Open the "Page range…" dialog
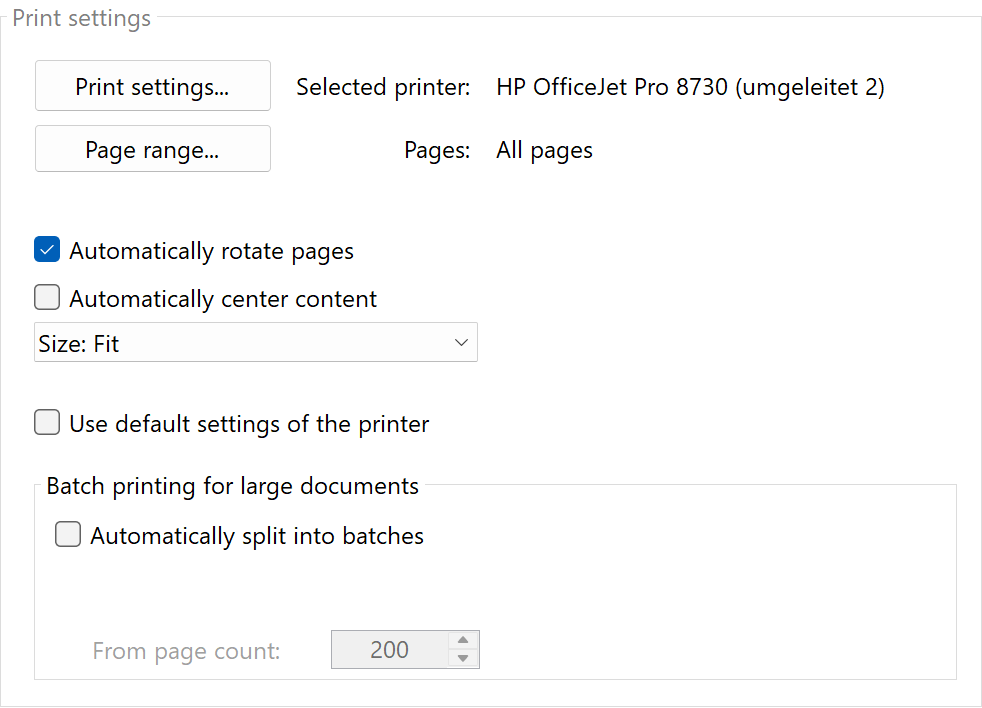The height and width of the screenshot is (708, 982). tap(152, 148)
